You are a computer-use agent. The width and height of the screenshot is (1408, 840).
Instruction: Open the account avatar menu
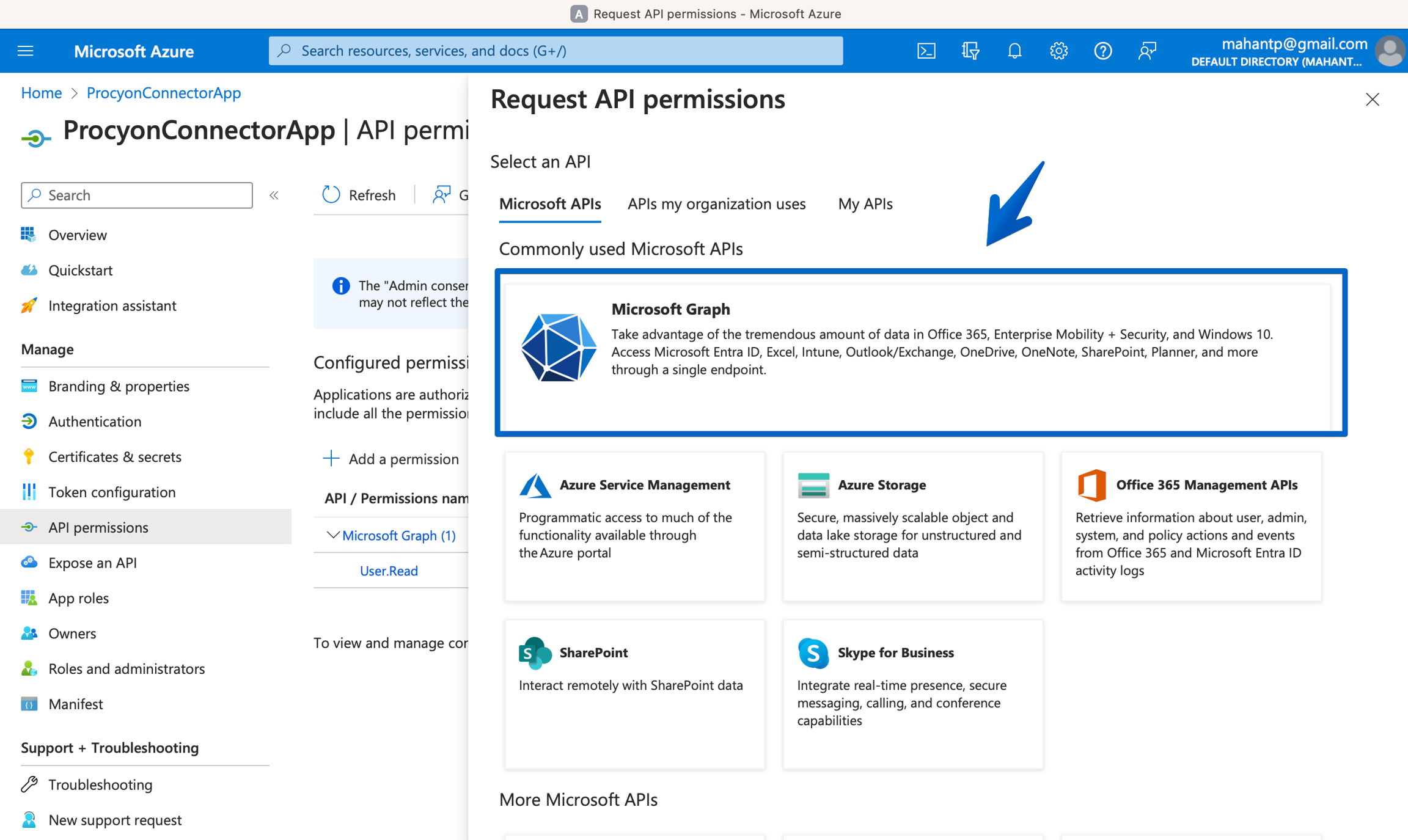tap(1389, 51)
